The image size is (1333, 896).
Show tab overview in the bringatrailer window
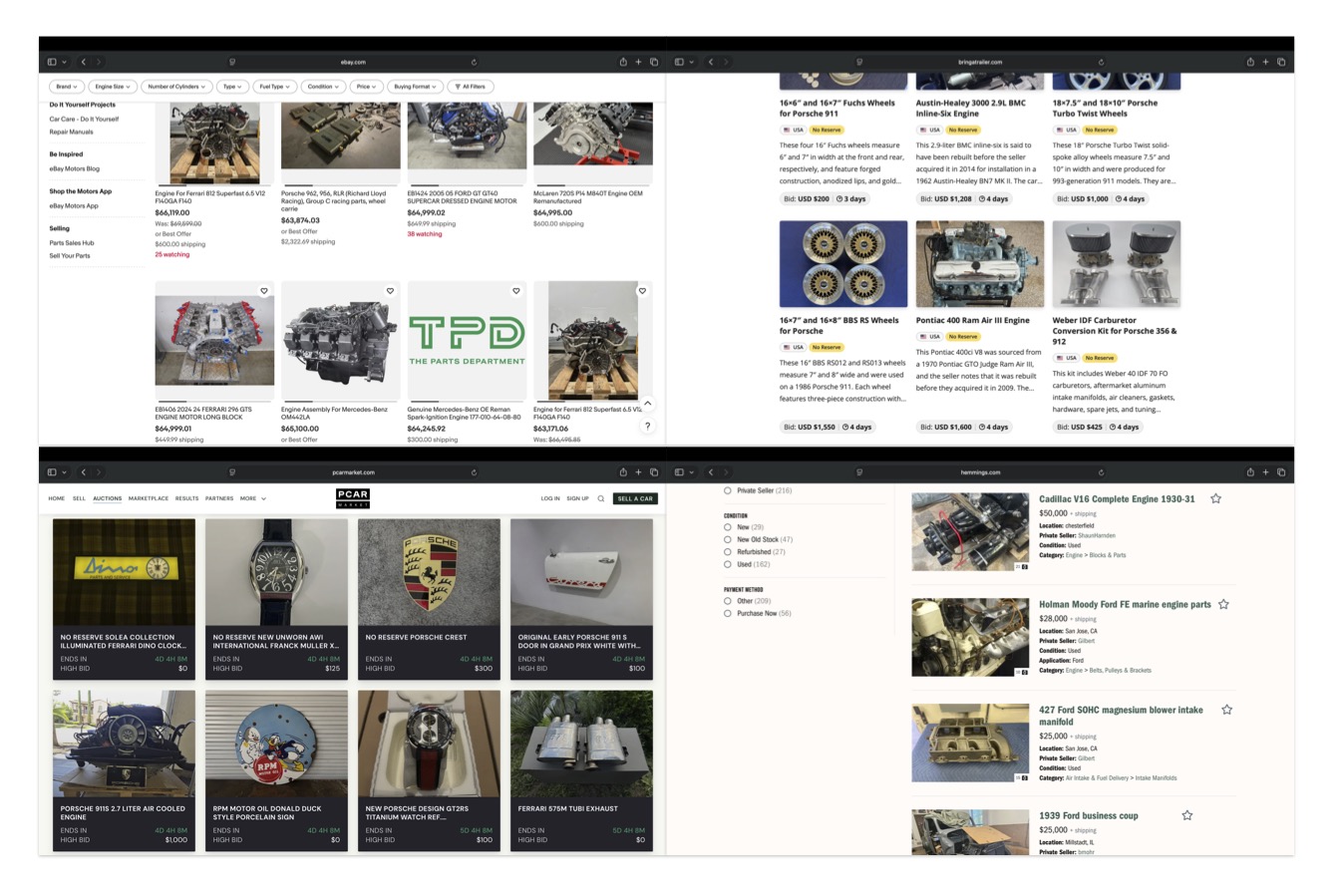tap(1281, 62)
